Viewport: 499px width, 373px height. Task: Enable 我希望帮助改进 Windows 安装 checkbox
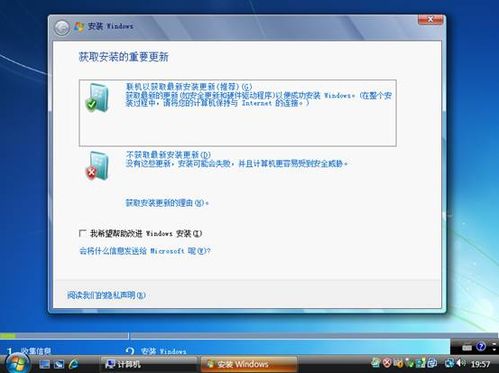[x=82, y=233]
